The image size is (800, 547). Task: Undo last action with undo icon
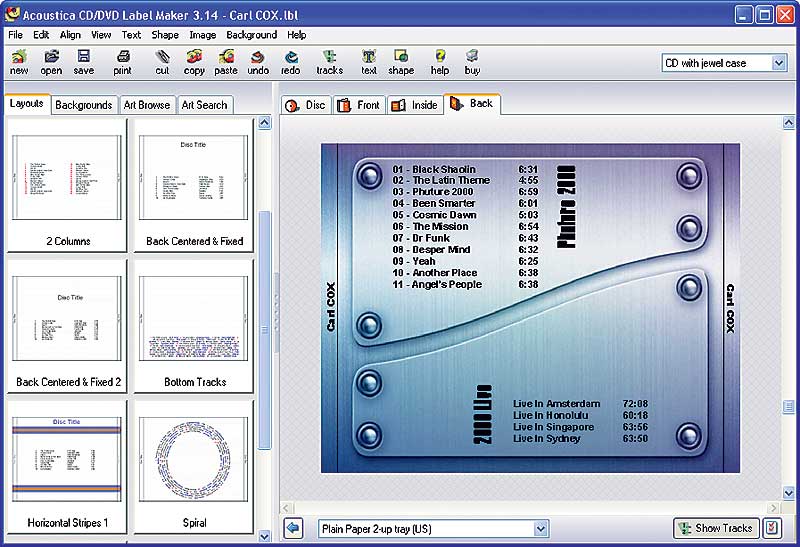click(258, 62)
